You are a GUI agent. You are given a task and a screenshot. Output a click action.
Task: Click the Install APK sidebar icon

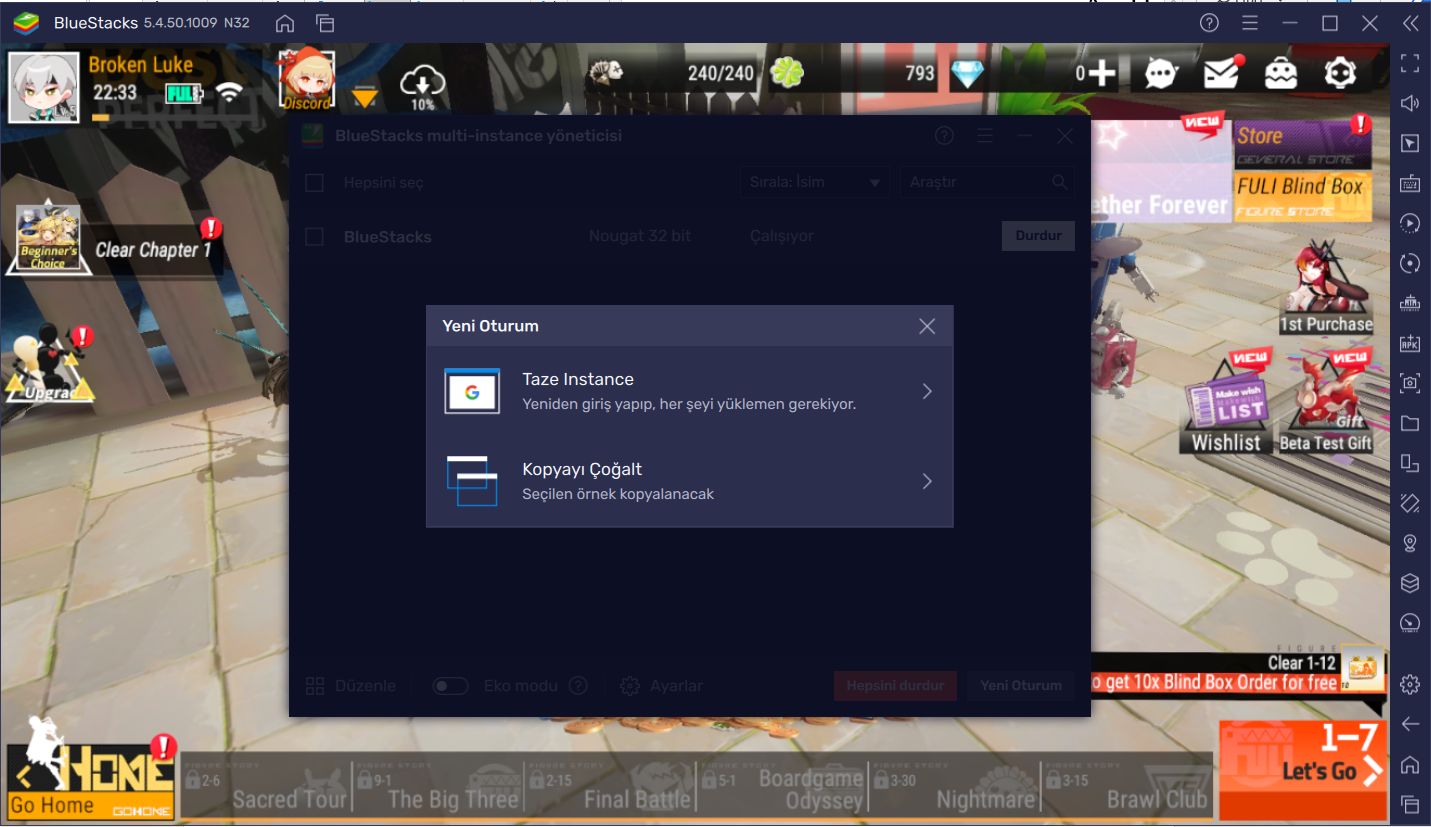point(1410,342)
